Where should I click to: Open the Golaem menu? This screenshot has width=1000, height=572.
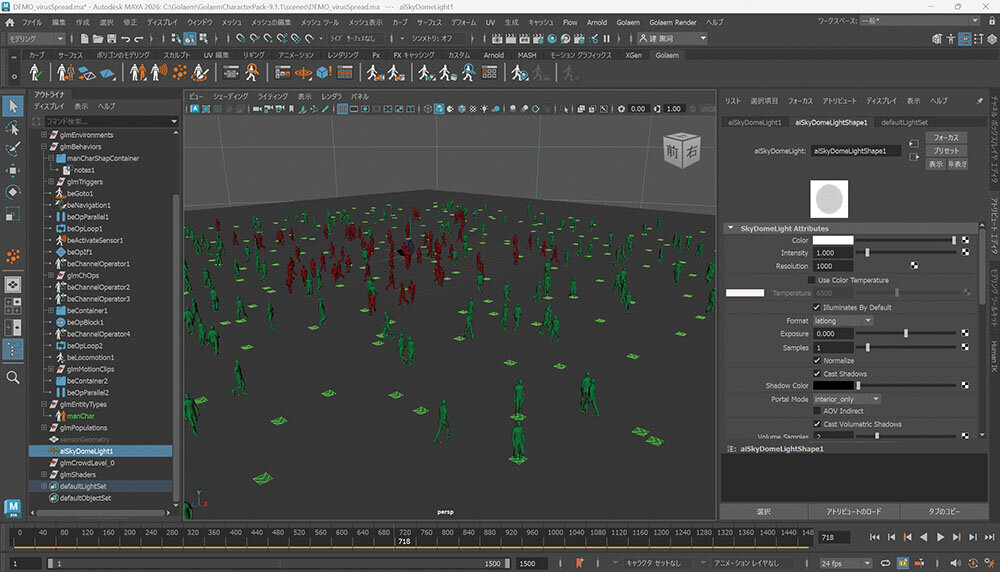628,22
